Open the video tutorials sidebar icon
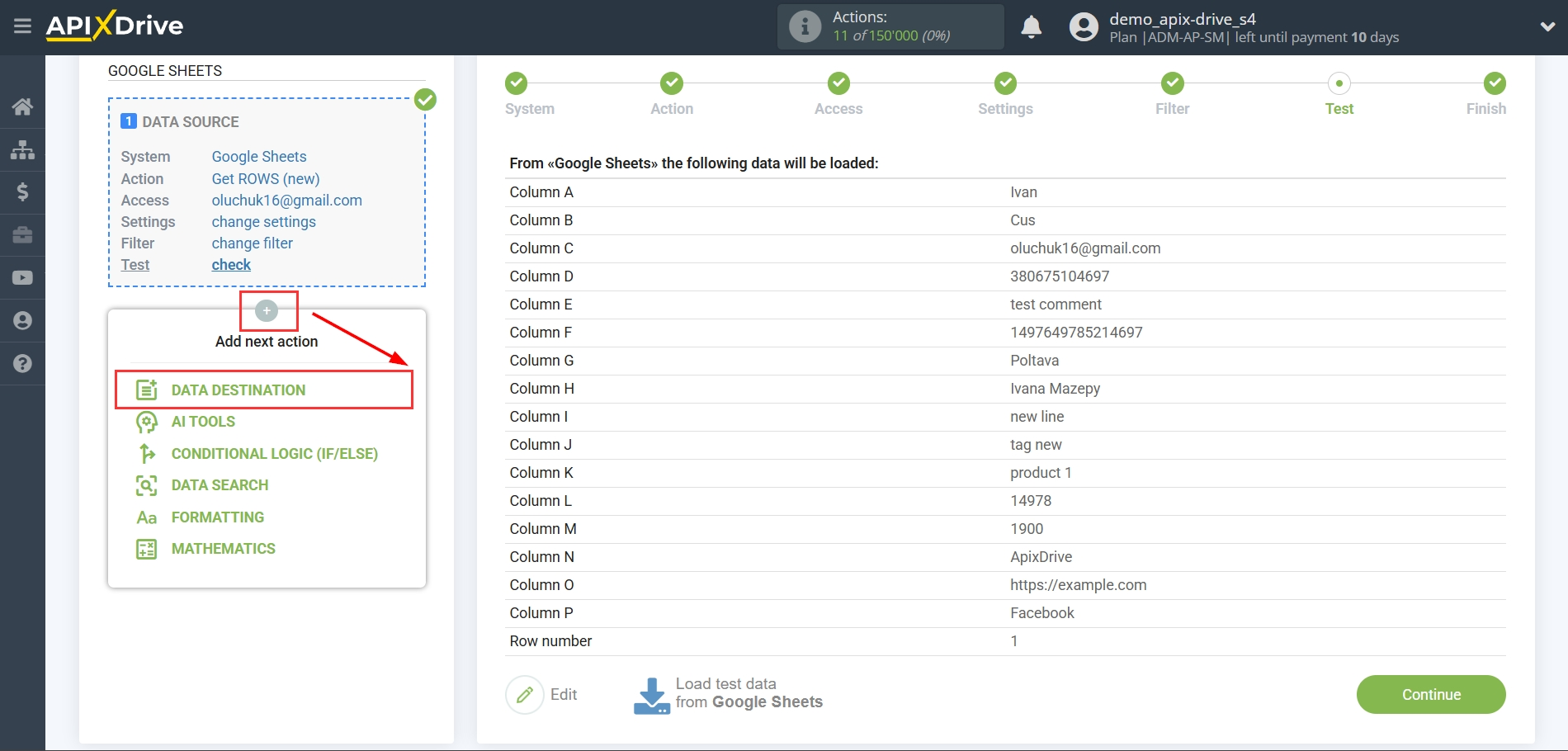This screenshot has height=751, width=1568. [x=22, y=278]
